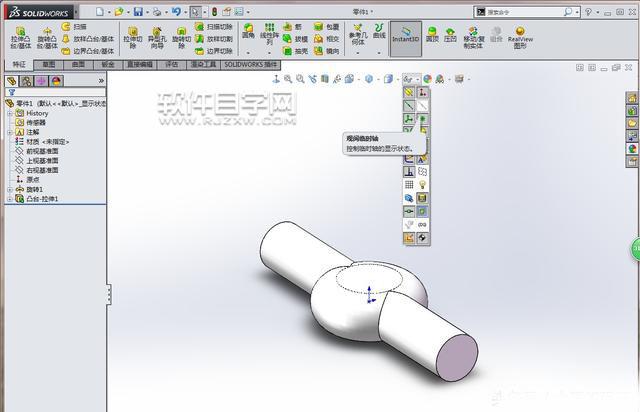Expand the 凸台-拉伸1 feature node
This screenshot has height=412, width=640.
(x=10, y=199)
